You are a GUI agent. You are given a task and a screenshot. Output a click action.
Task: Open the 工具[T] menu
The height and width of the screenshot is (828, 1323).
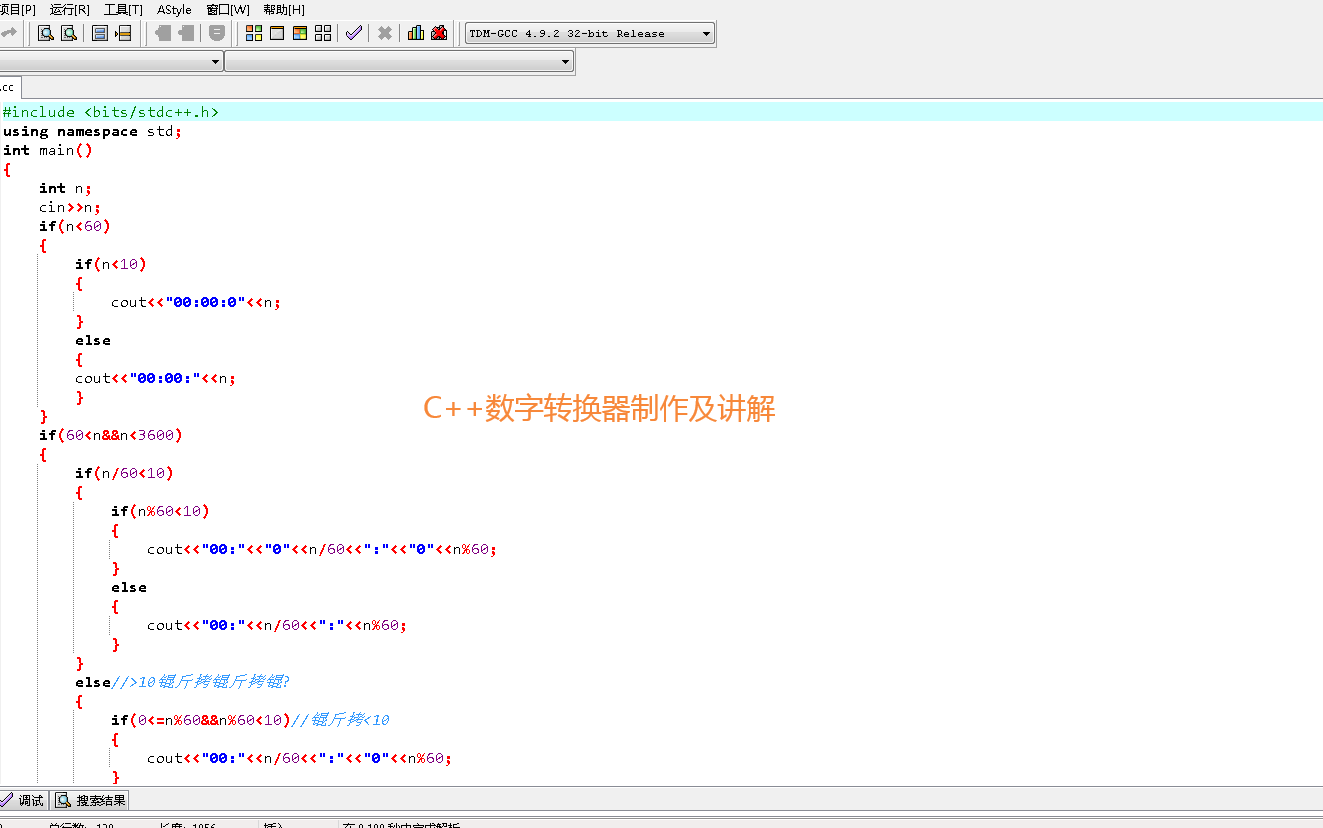pos(122,9)
